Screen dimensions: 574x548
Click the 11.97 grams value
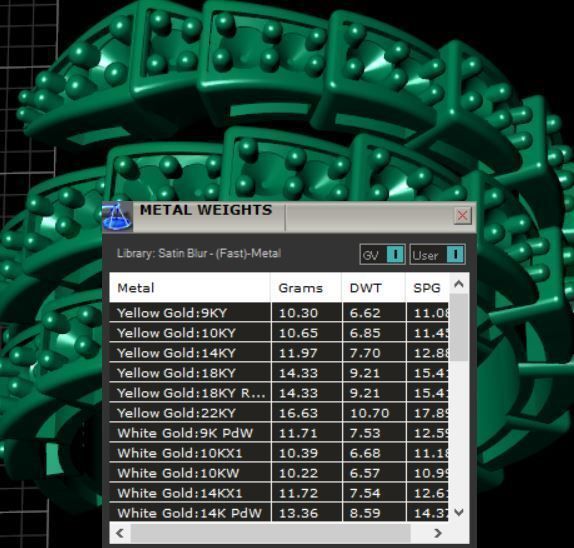(x=298, y=353)
